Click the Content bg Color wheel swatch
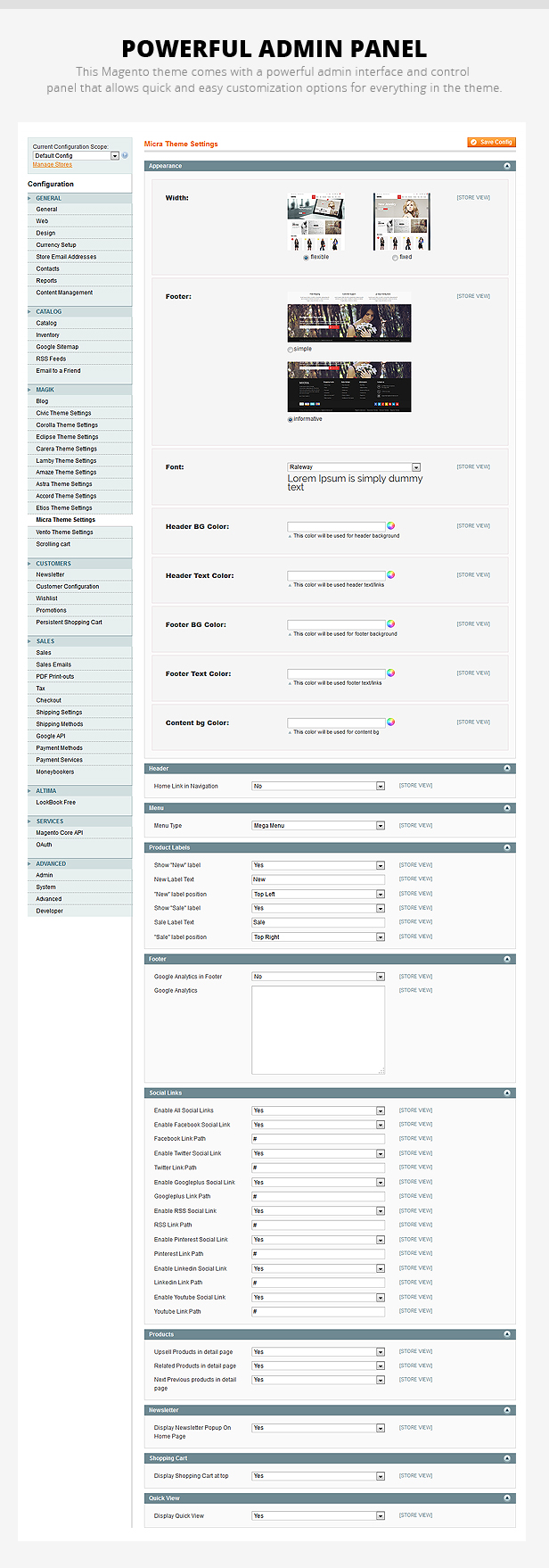The image size is (549, 1568). [x=390, y=722]
